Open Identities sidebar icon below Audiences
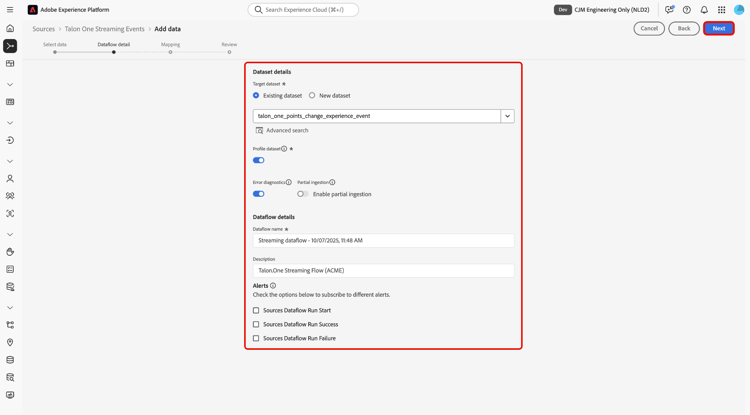The width and height of the screenshot is (750, 415). pos(10,214)
